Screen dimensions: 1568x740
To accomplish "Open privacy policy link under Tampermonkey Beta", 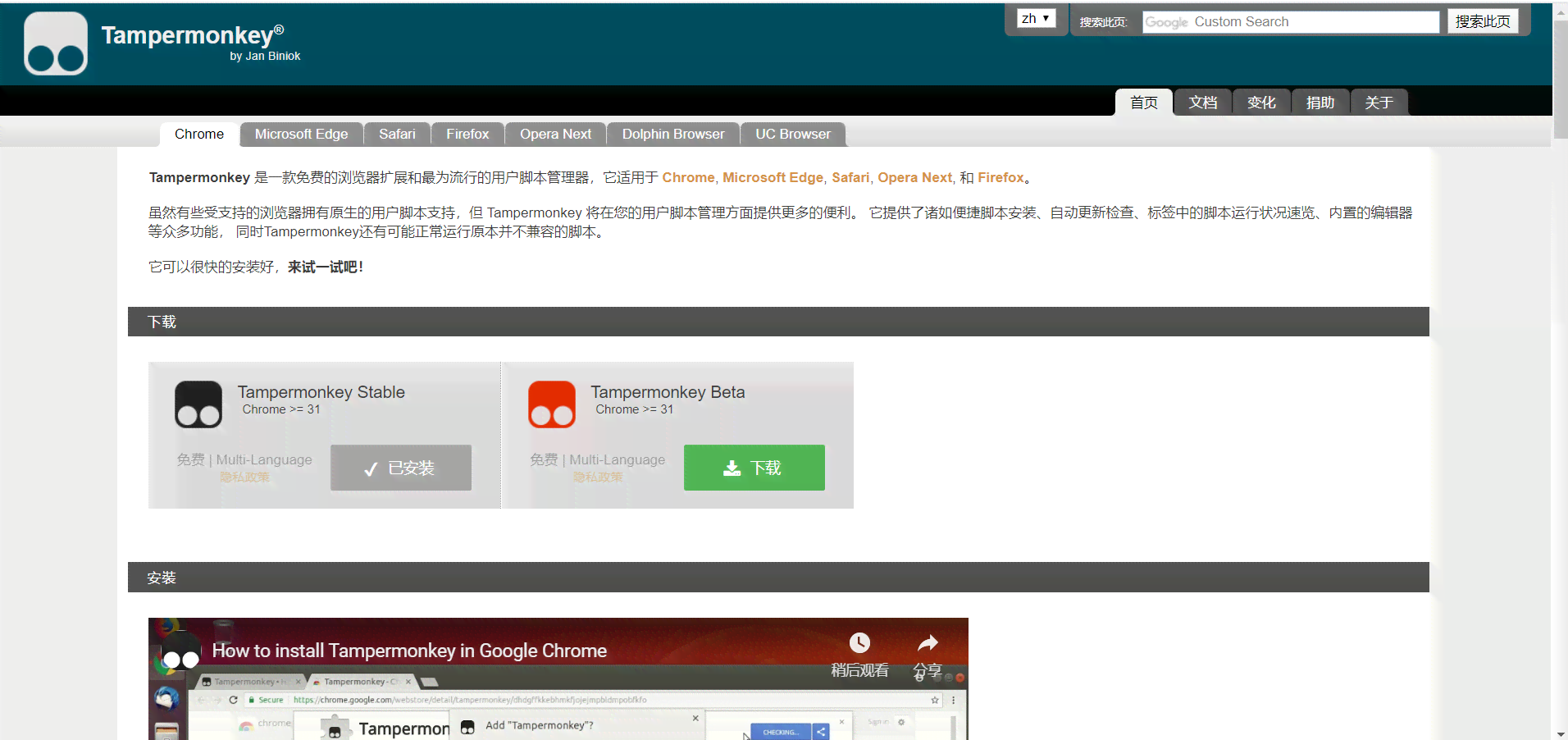I will point(598,477).
